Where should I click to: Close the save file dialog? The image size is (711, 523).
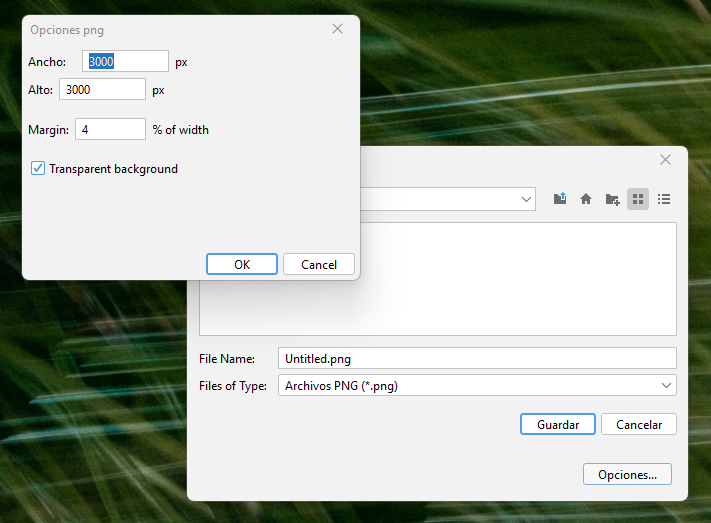point(666,160)
